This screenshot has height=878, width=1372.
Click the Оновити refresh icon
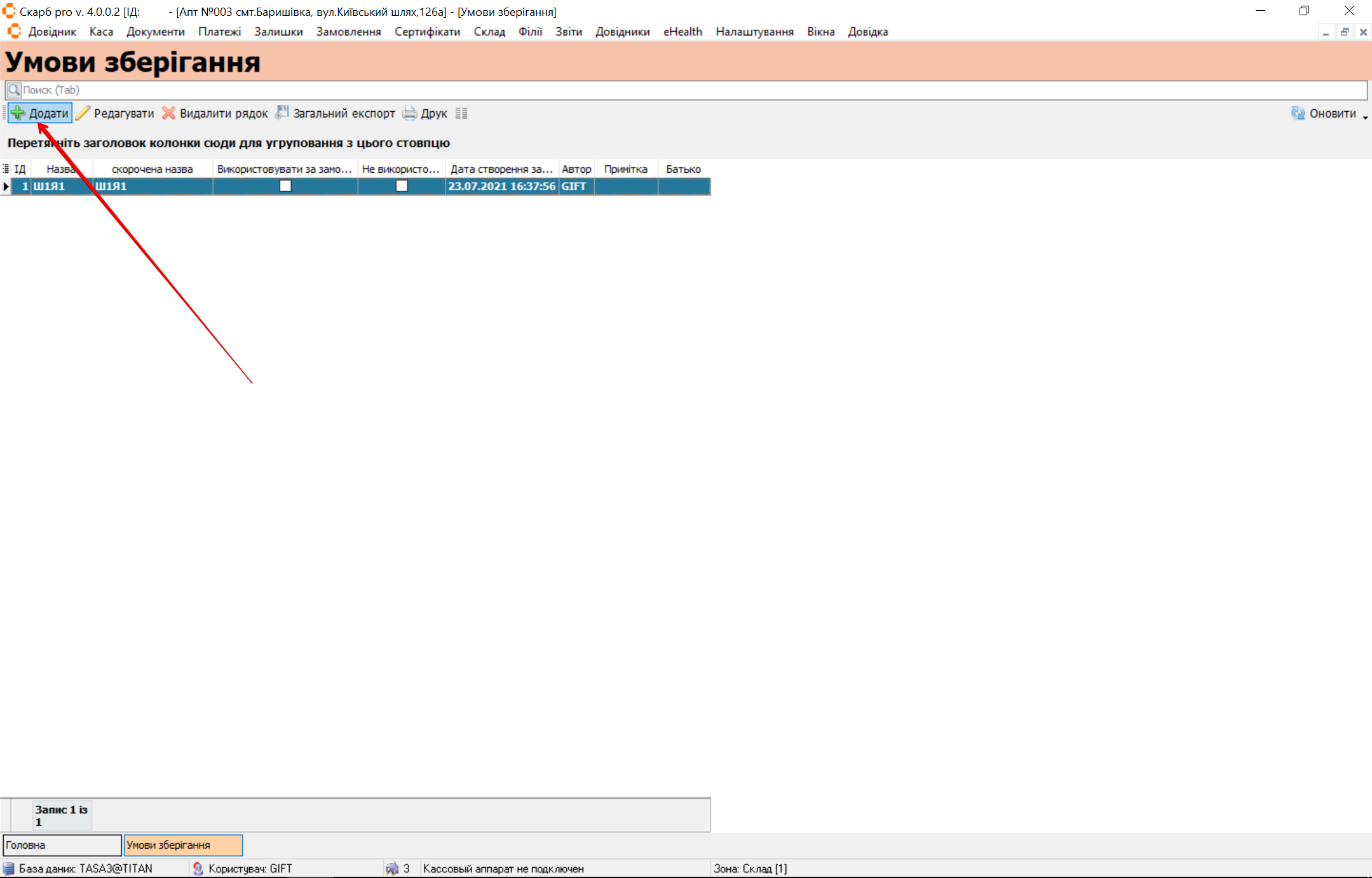[1298, 113]
